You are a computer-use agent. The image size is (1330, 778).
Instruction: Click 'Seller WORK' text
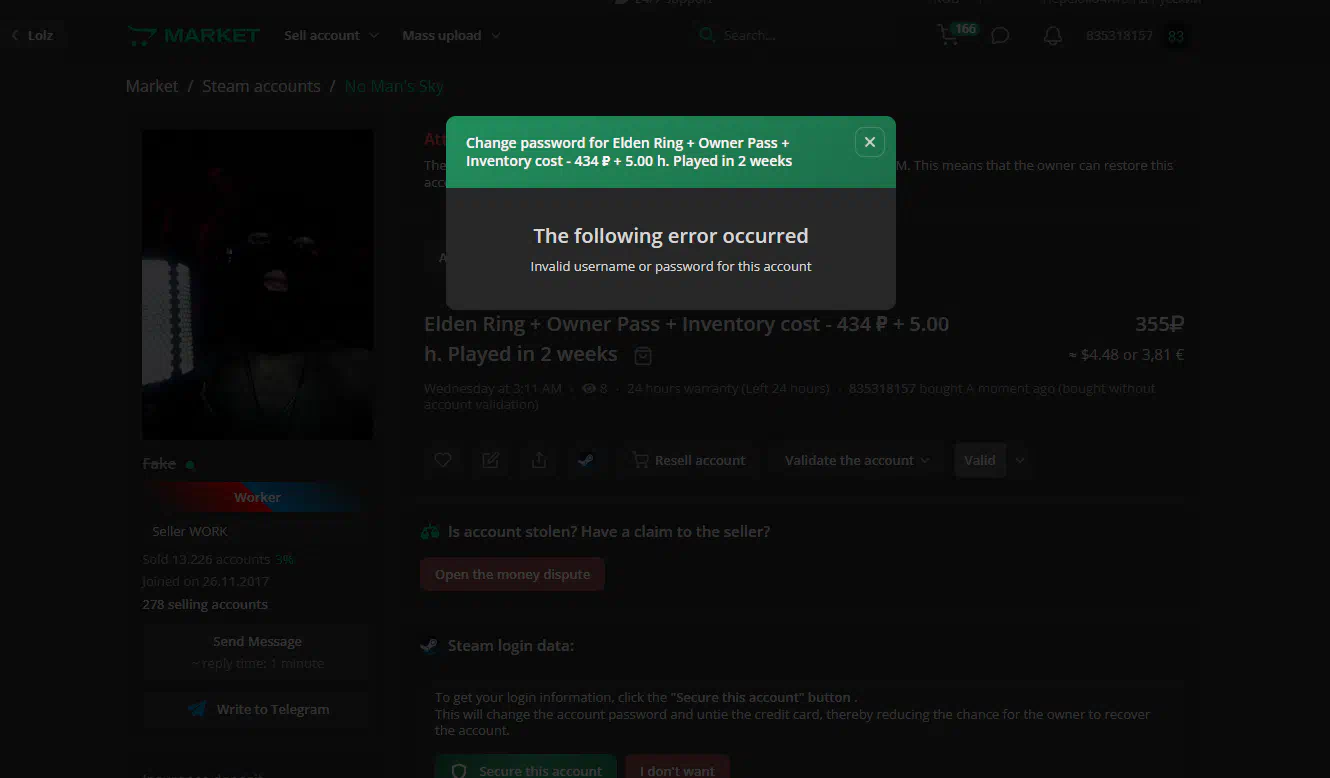[x=190, y=531]
